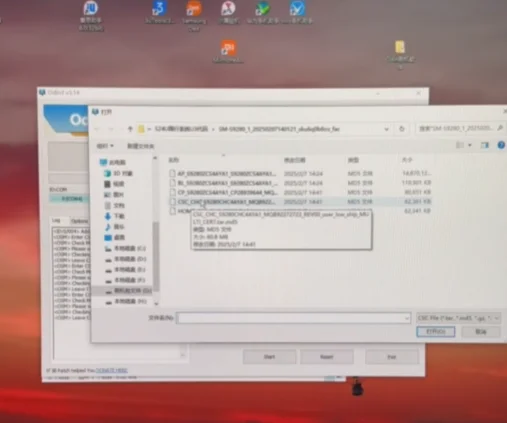Click the orange shortcut icon just above the Odin3 window
This screenshot has height=423, width=507.
[x=228, y=48]
